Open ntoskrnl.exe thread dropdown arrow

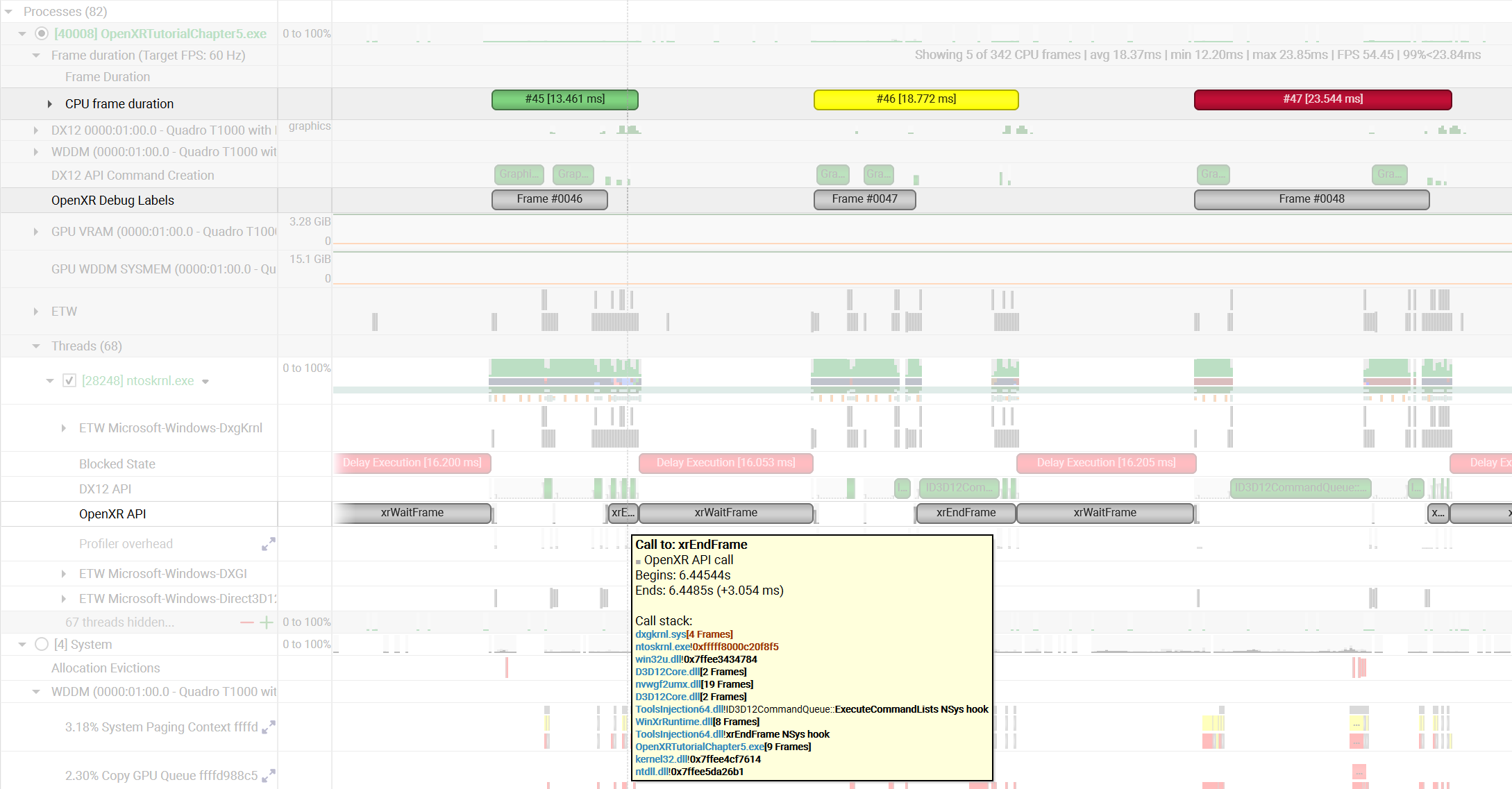click(205, 382)
